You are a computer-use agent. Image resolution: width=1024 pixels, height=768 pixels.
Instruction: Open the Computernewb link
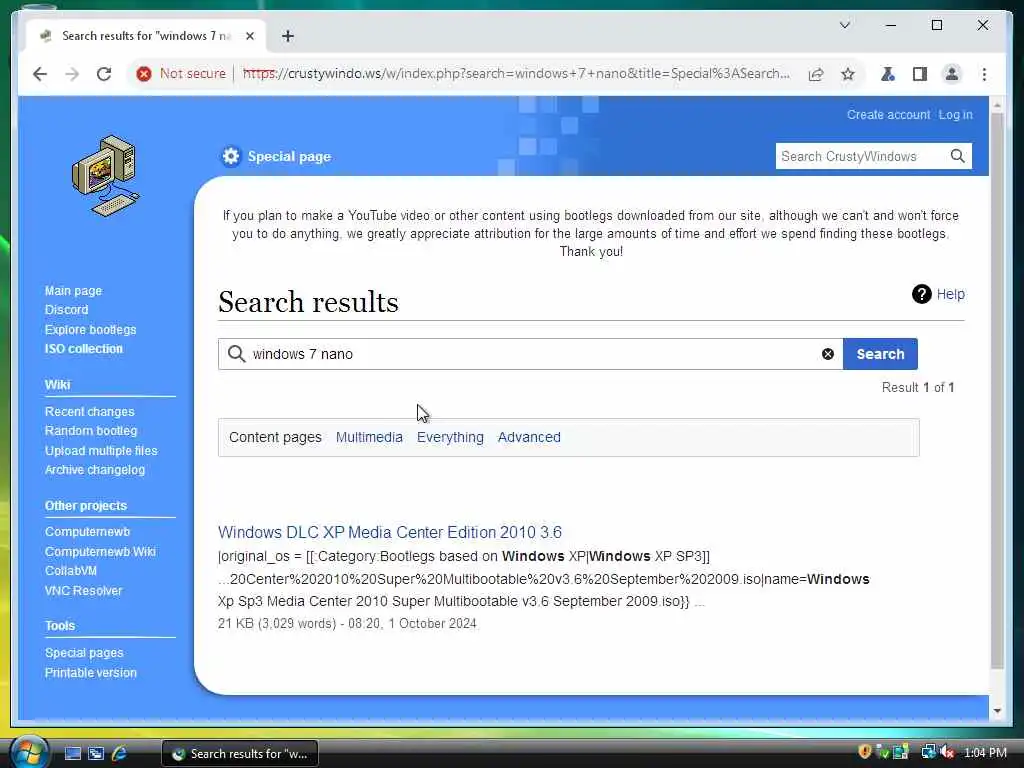coord(87,532)
